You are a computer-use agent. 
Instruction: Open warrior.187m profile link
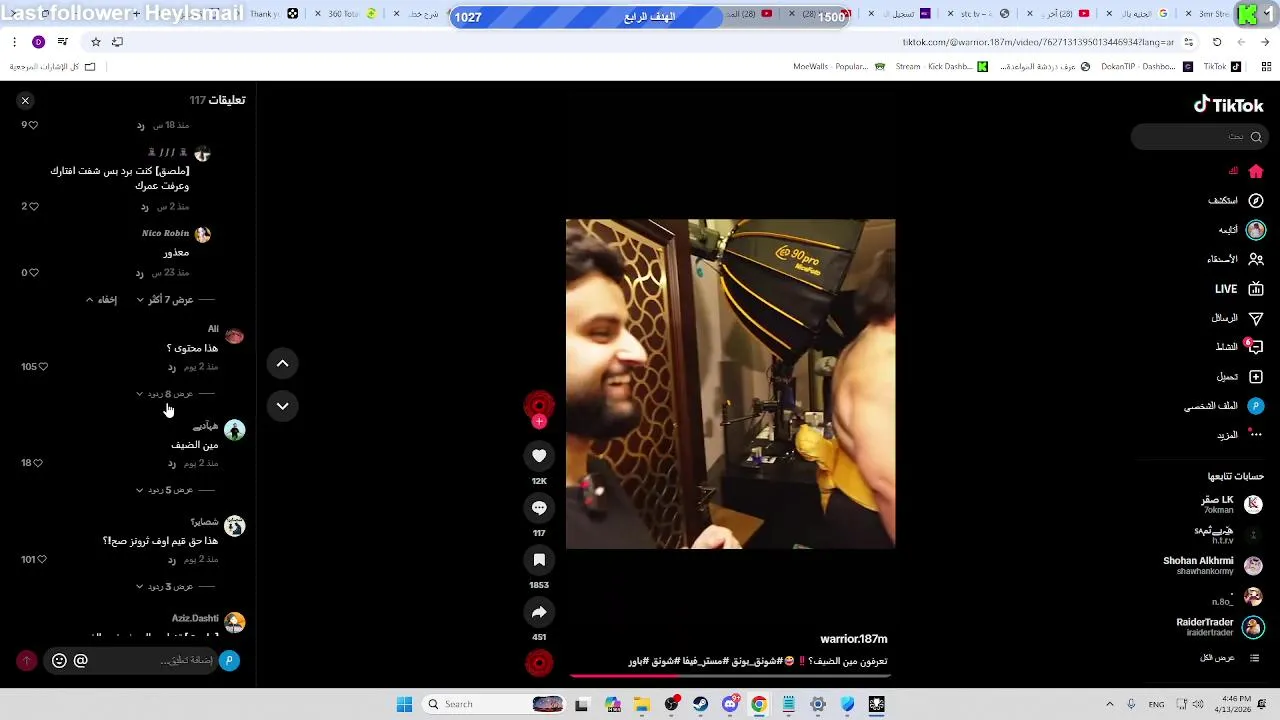[x=853, y=639]
